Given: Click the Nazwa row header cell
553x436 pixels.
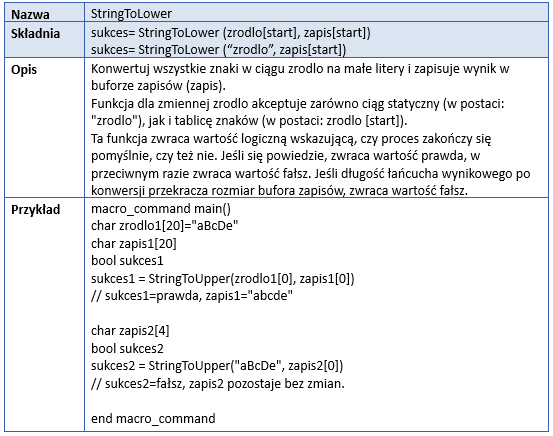Looking at the screenshot, I should [44, 13].
